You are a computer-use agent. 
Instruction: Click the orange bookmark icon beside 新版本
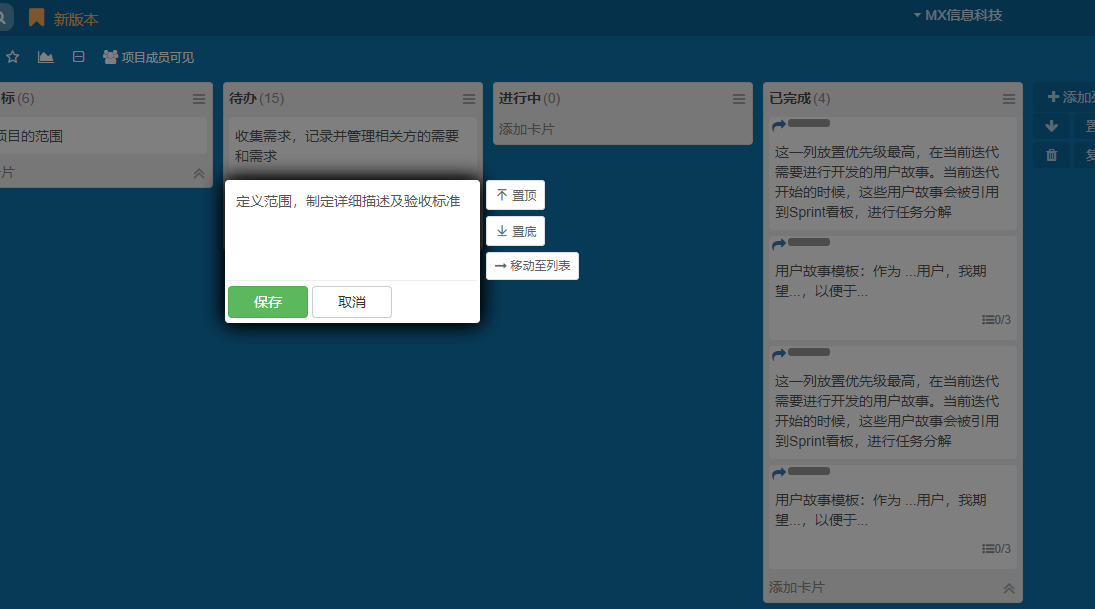pos(37,18)
